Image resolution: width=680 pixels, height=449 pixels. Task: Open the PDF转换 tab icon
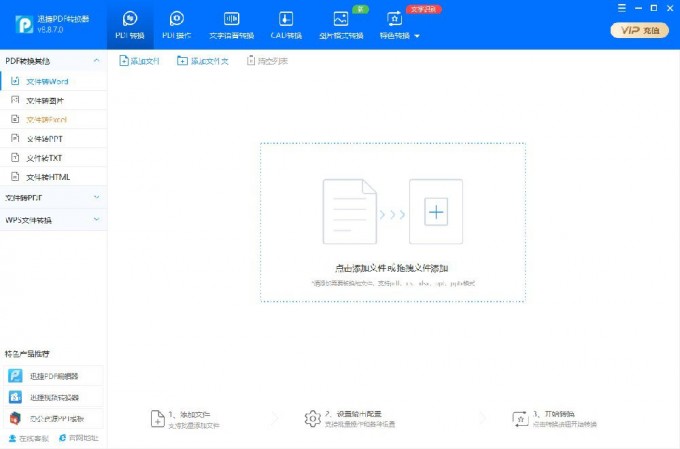click(x=130, y=19)
